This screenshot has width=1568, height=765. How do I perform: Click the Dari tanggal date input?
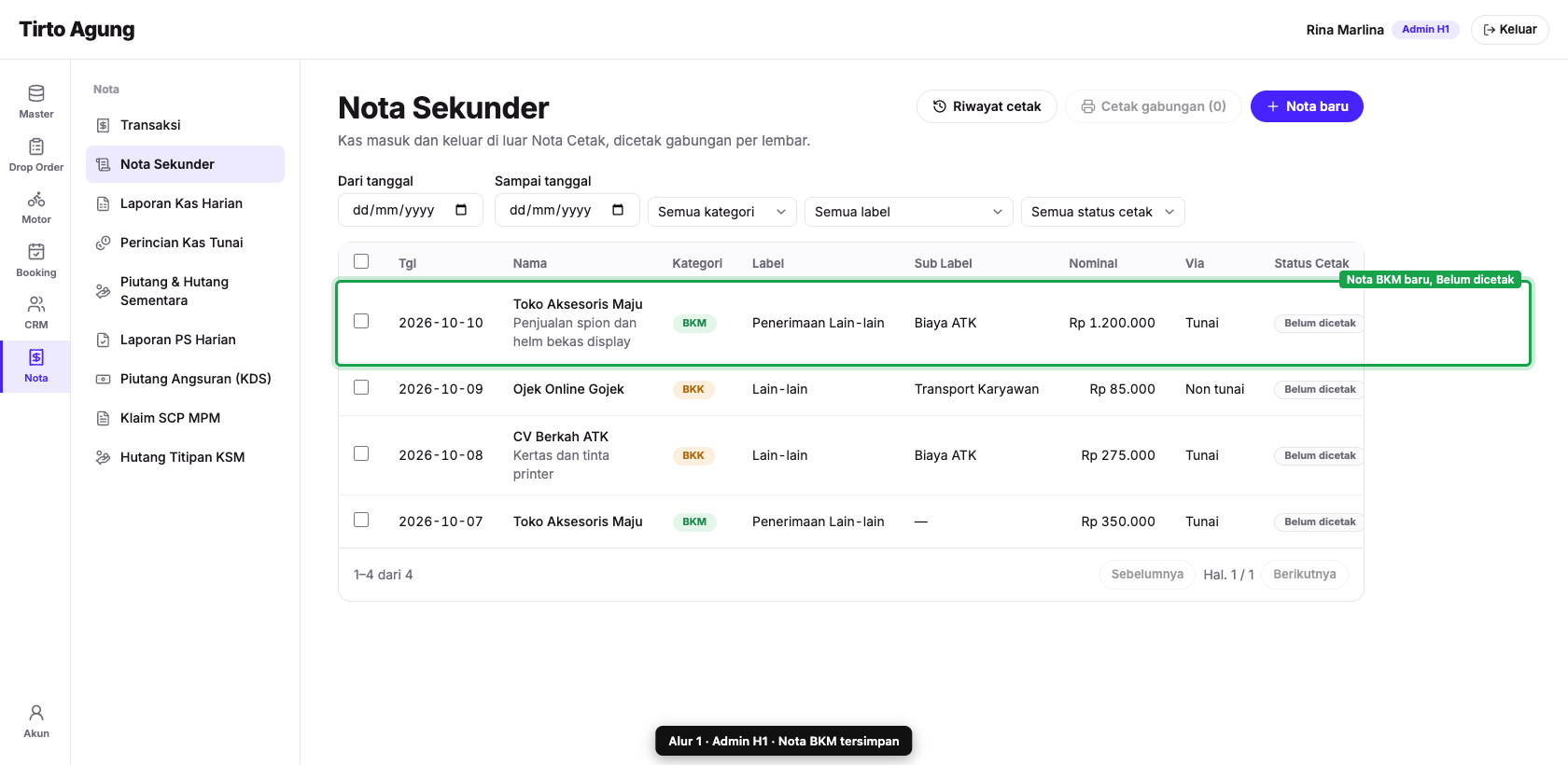[x=411, y=210]
